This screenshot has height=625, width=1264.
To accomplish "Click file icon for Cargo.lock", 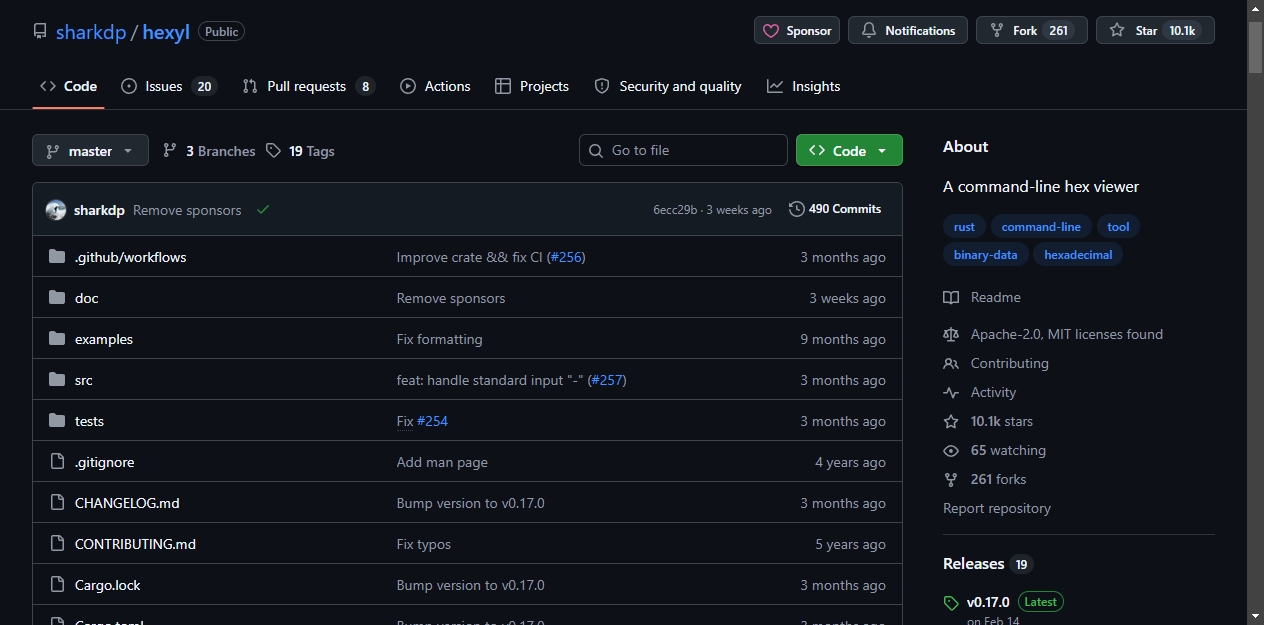I will [57, 585].
